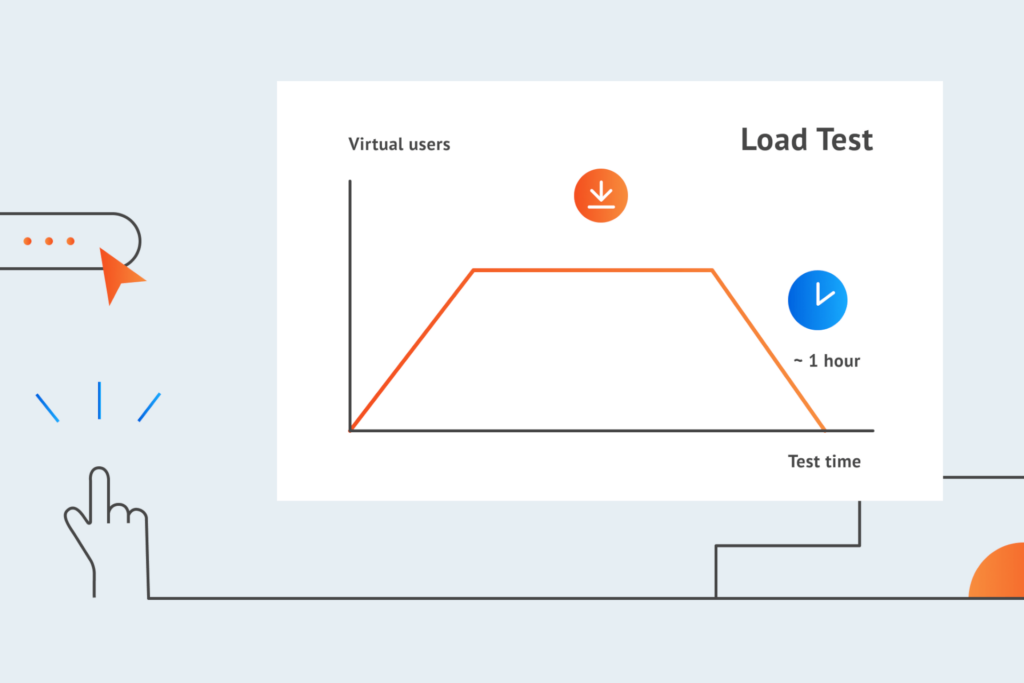This screenshot has height=683, width=1024.
Task: Click the pointing hand outline icon
Action: tap(106, 532)
